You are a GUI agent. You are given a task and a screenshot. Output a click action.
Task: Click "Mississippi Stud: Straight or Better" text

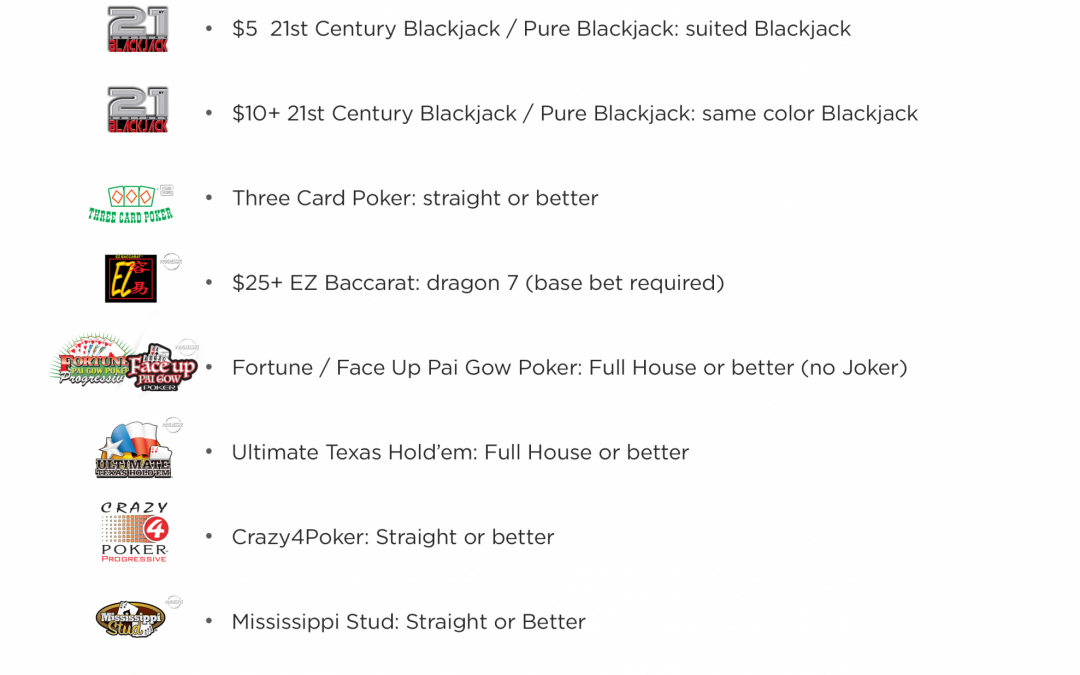pos(408,621)
